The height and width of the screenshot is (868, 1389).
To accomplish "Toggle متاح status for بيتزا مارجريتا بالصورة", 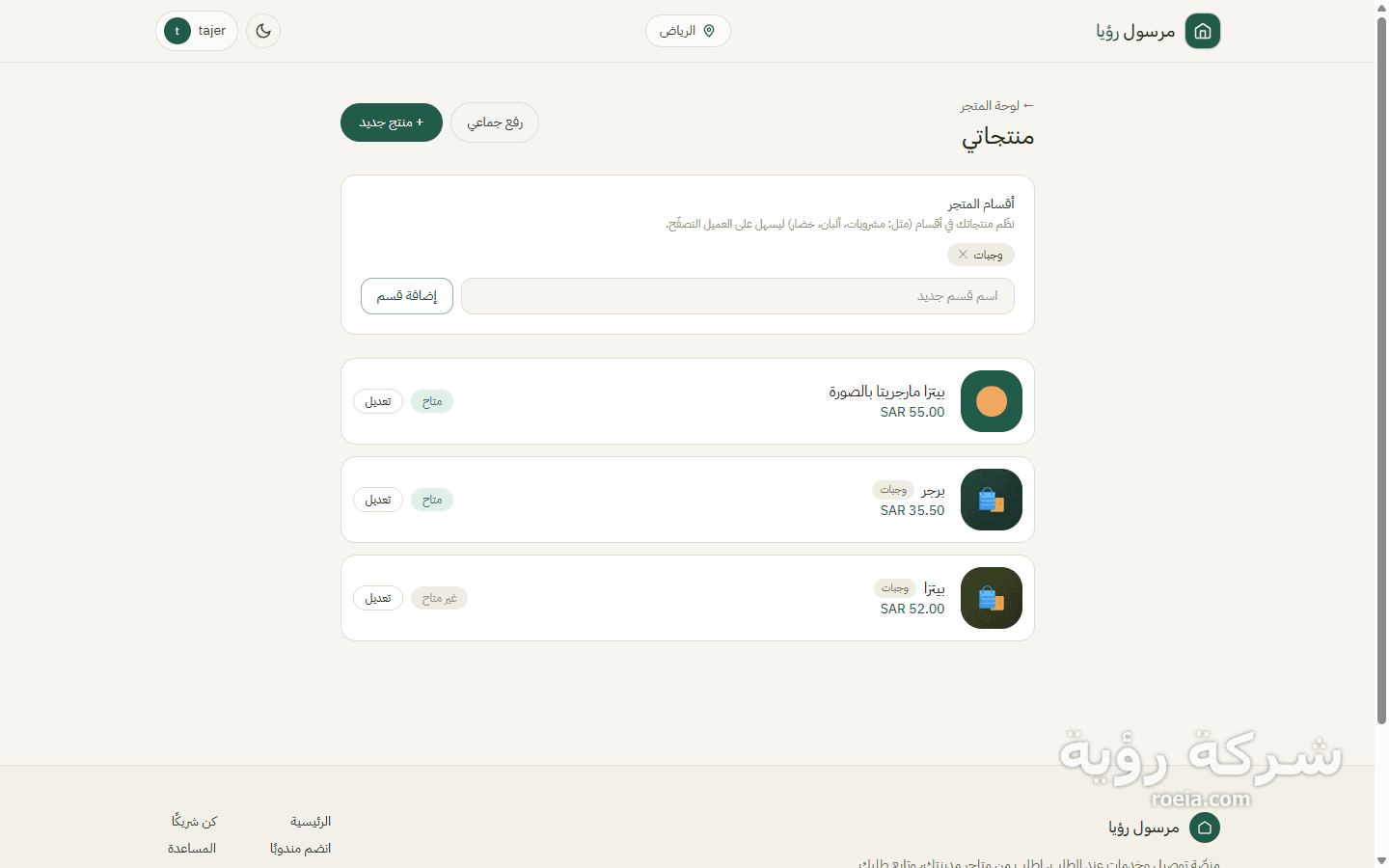I will (432, 401).
